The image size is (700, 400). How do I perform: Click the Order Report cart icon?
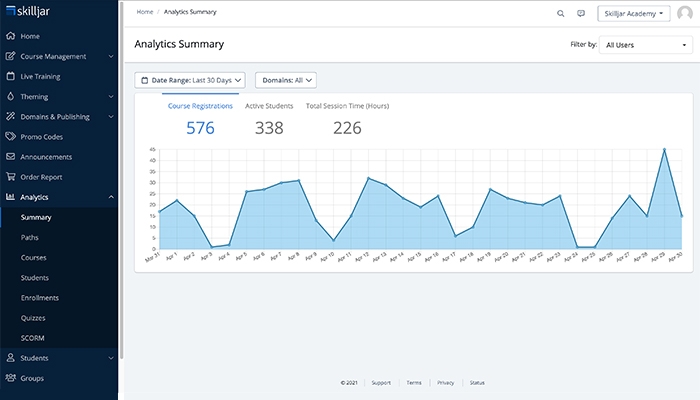tap(11, 177)
